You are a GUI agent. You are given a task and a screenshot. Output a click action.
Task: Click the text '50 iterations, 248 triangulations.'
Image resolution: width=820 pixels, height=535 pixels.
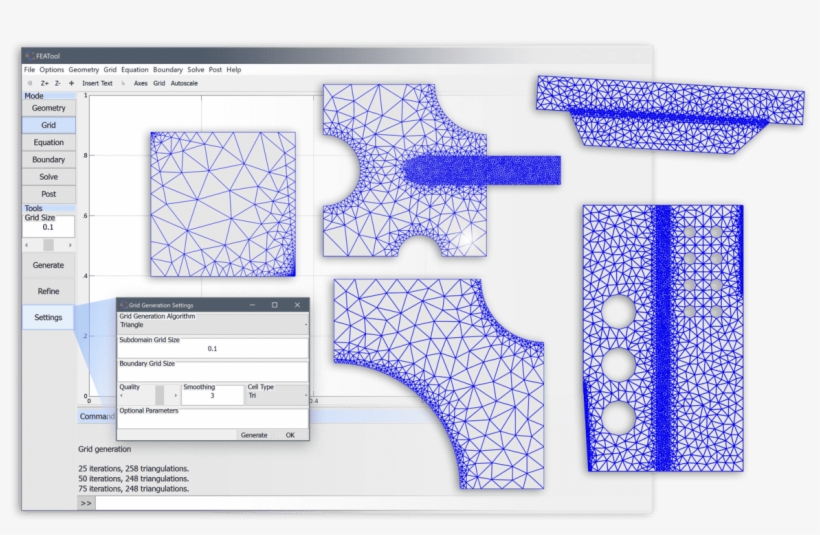pos(133,479)
